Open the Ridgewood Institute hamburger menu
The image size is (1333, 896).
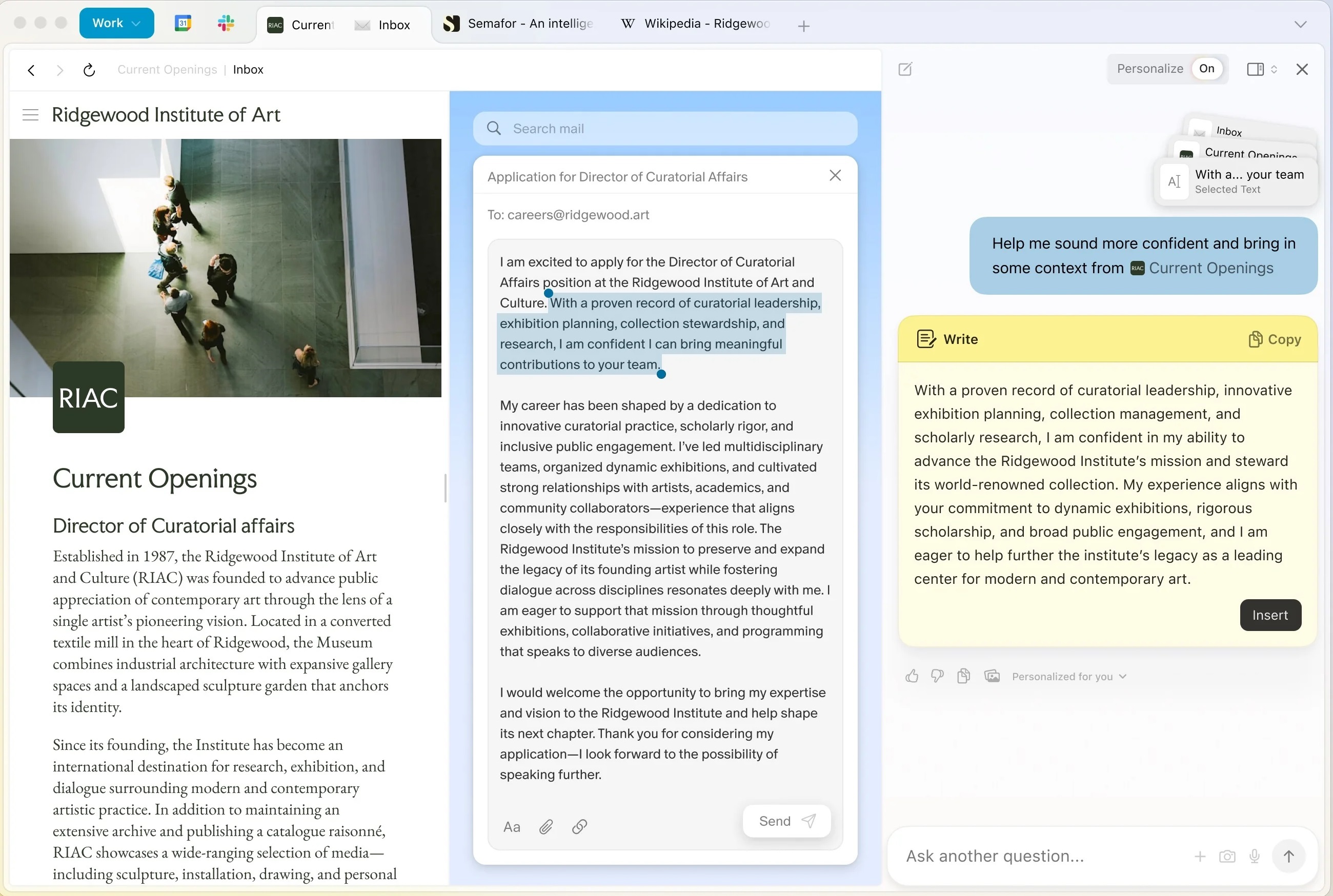pyautogui.click(x=30, y=115)
